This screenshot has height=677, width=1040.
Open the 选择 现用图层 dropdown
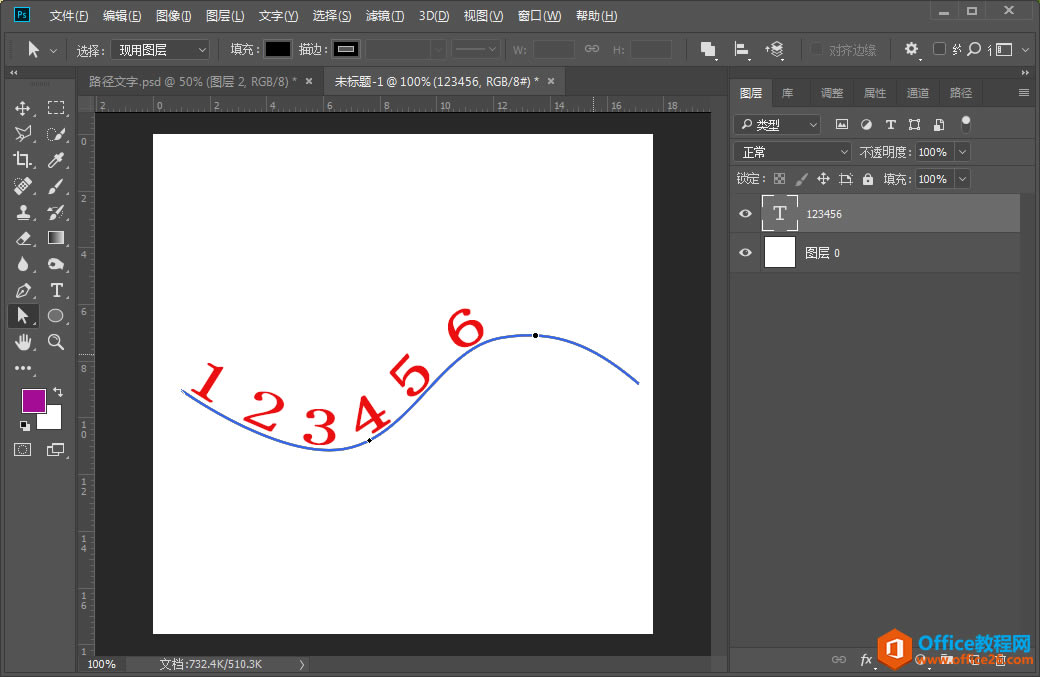pyautogui.click(x=160, y=50)
